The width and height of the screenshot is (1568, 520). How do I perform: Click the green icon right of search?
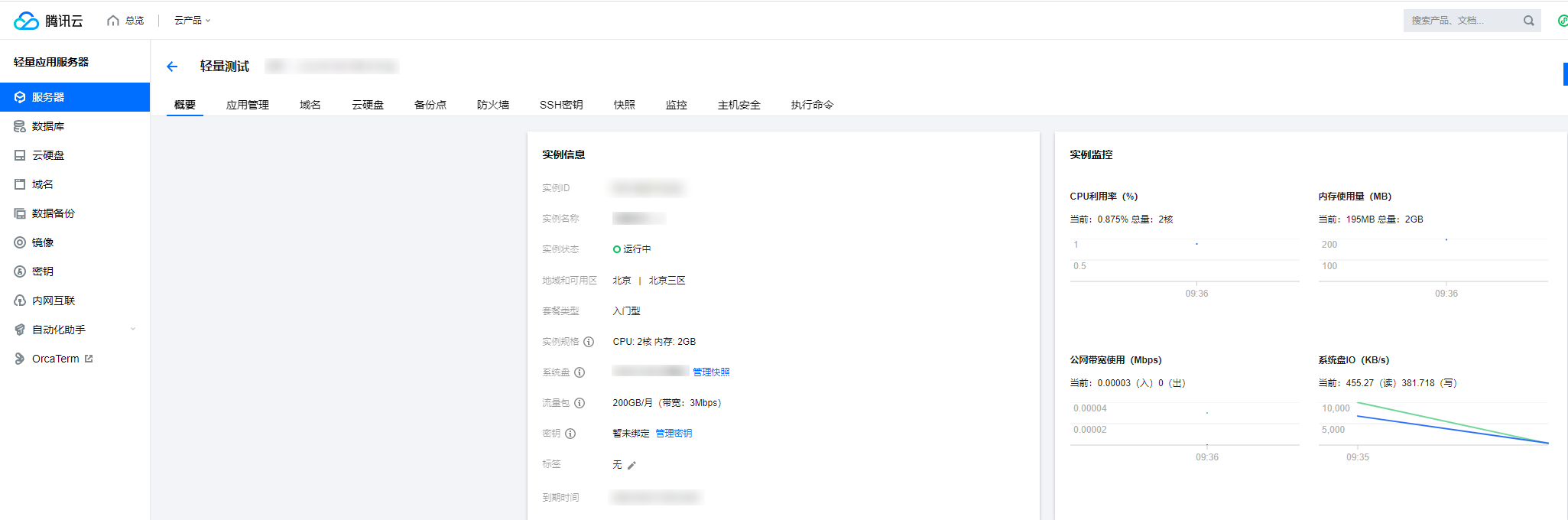1563,21
